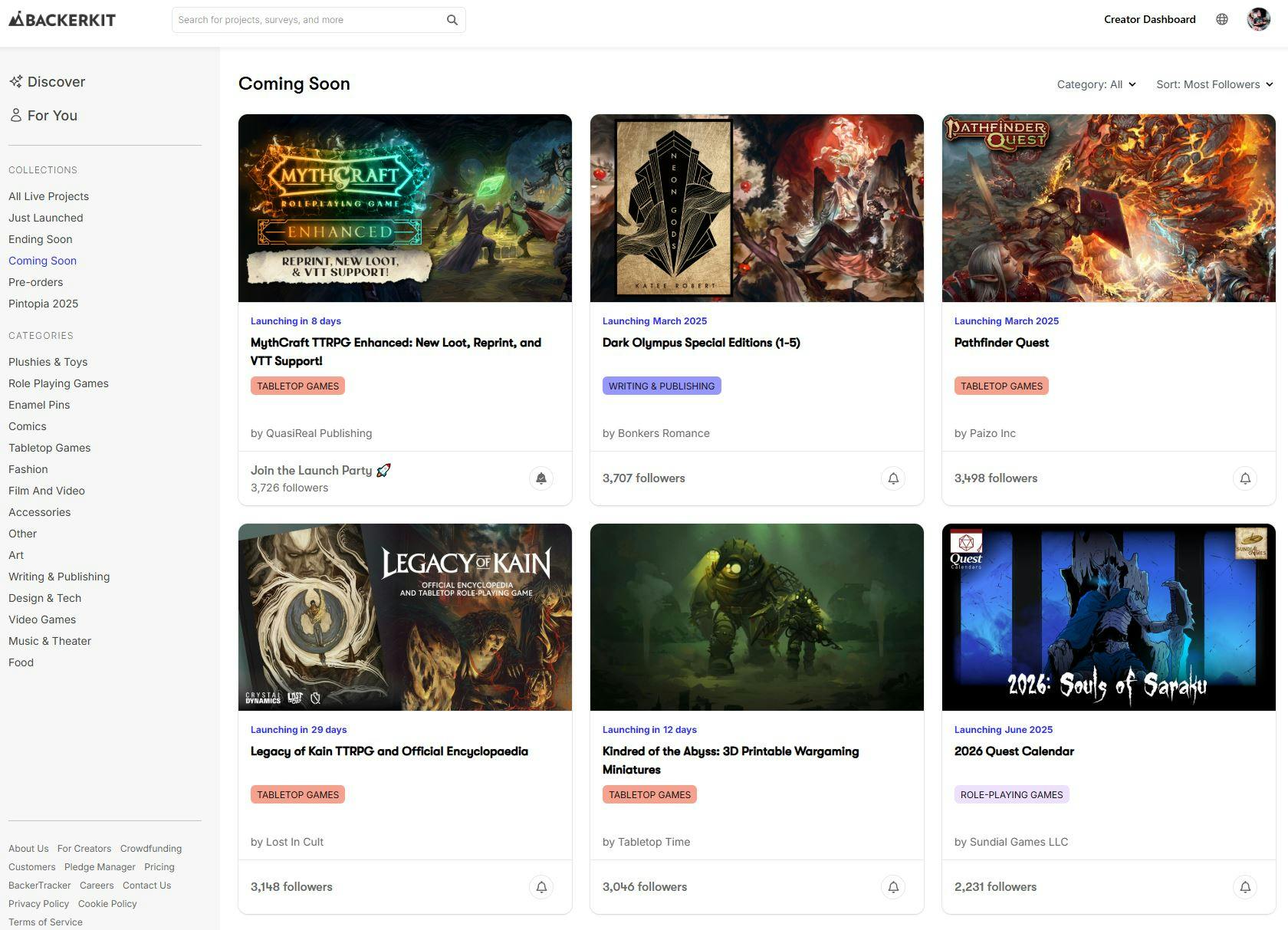This screenshot has width=1288, height=930.
Task: Toggle notifications for MythCraft TTRPG Enhanced
Action: [x=541, y=478]
